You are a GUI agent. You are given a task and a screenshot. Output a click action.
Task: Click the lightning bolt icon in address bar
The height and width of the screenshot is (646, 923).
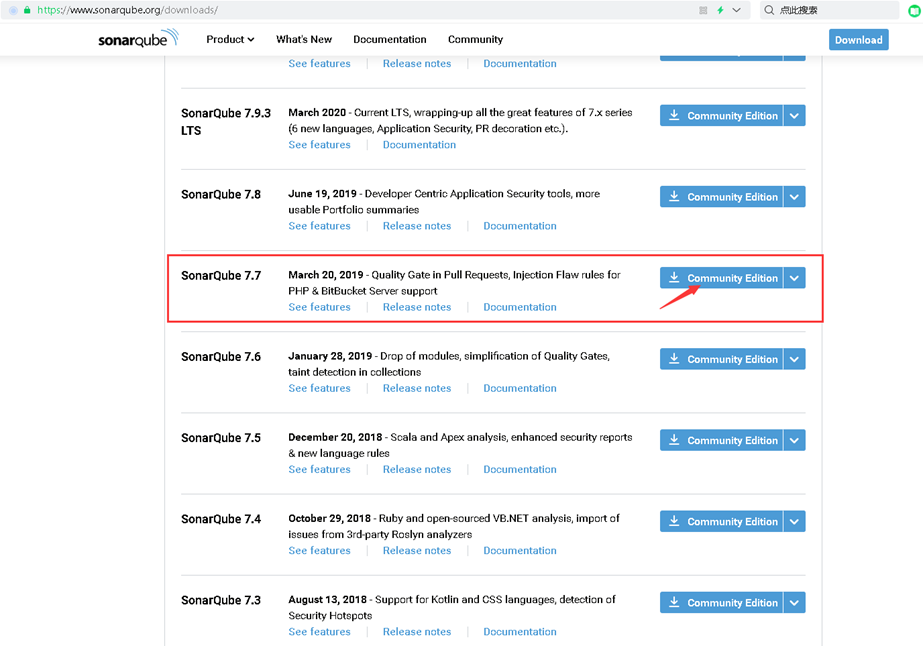720,10
